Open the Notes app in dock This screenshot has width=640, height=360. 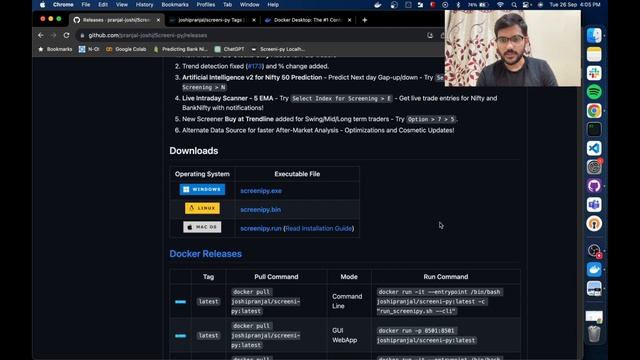tap(594, 54)
